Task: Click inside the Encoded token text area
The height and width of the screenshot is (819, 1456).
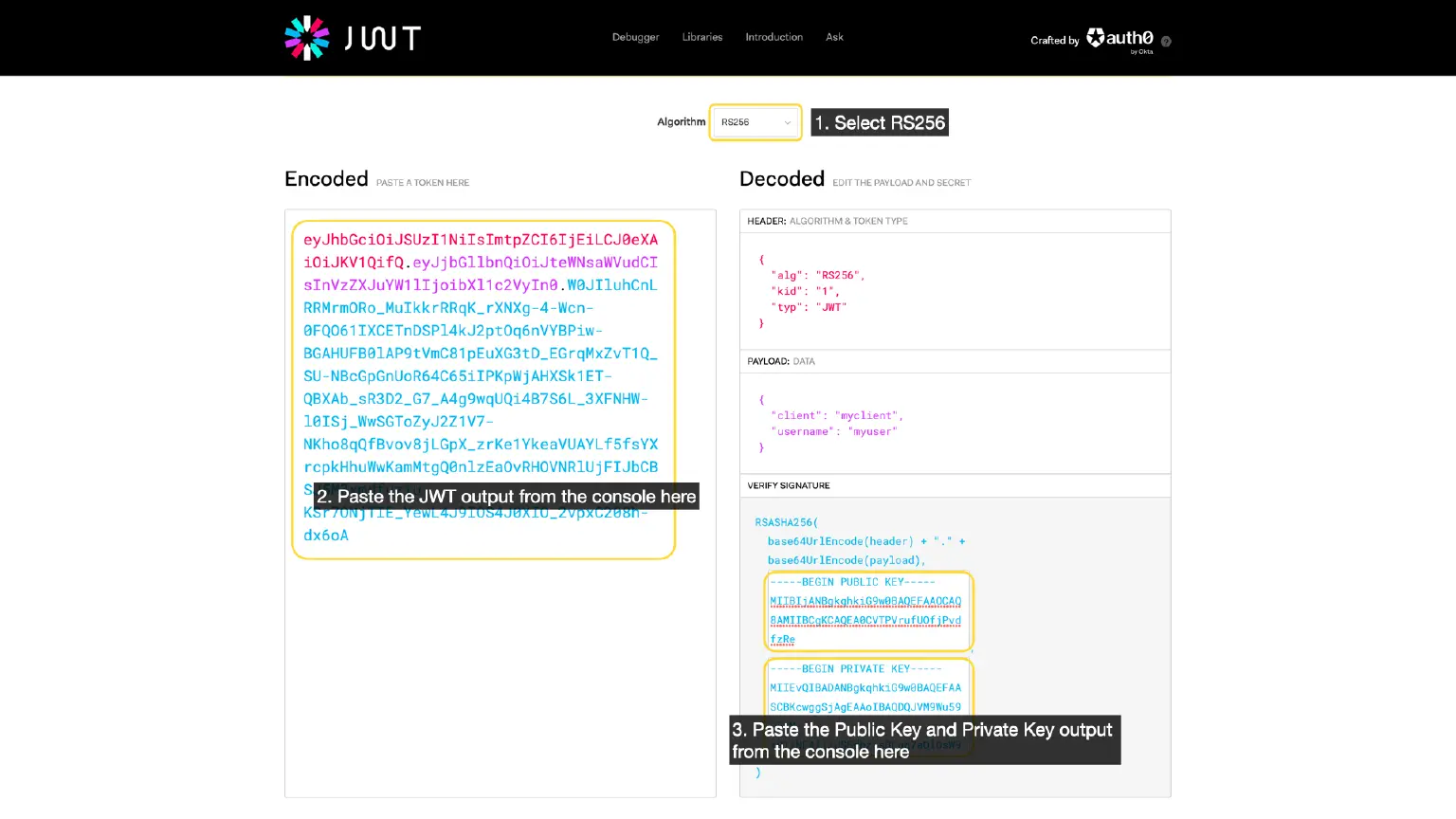Action: click(482, 379)
